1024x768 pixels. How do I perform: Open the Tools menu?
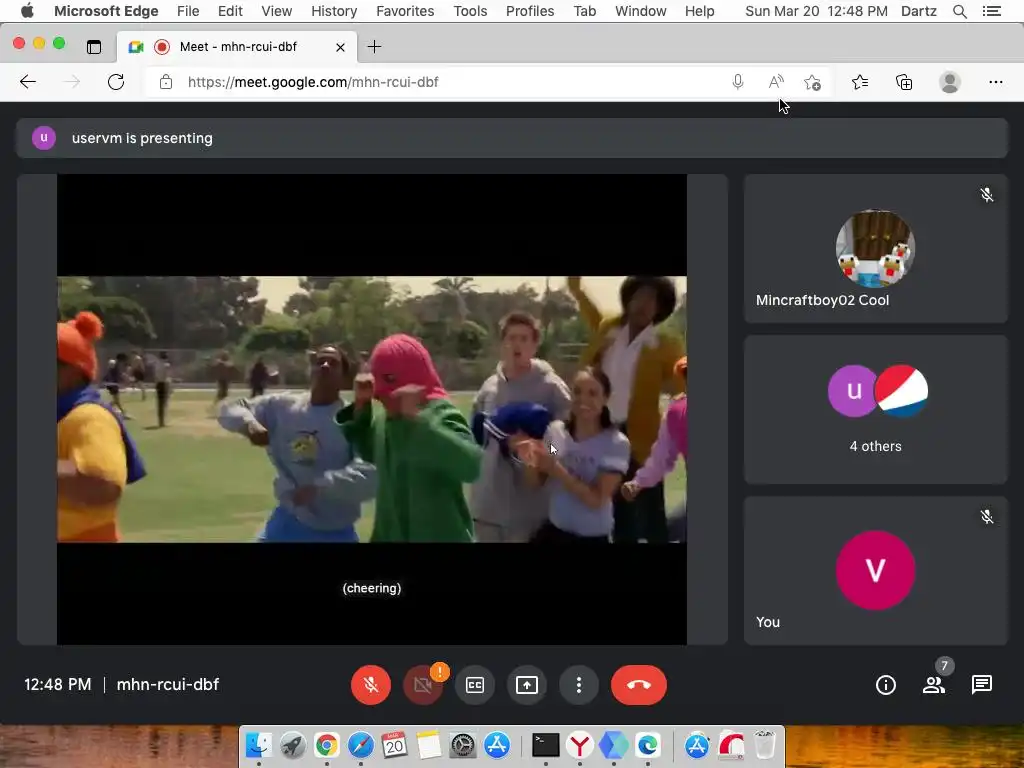[470, 11]
